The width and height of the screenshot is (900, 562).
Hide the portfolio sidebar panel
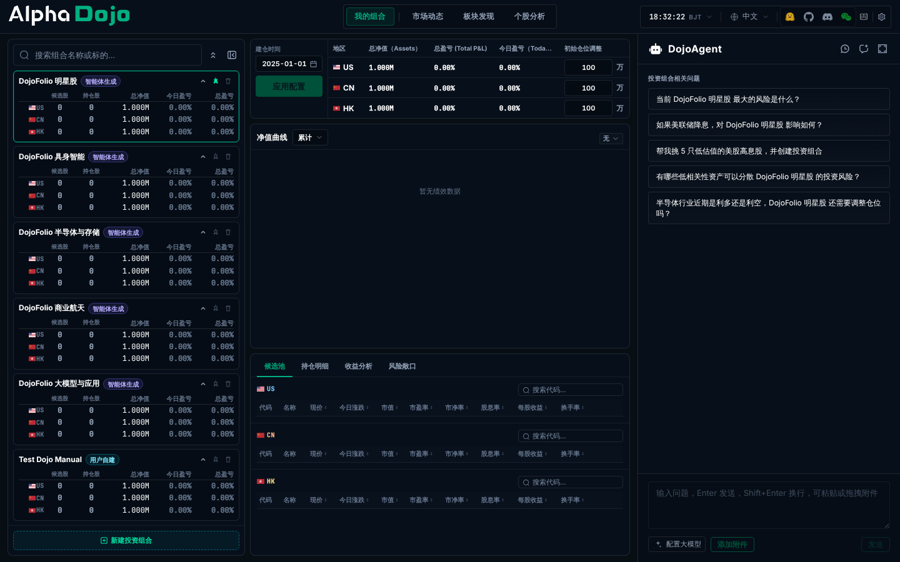tap(232, 55)
